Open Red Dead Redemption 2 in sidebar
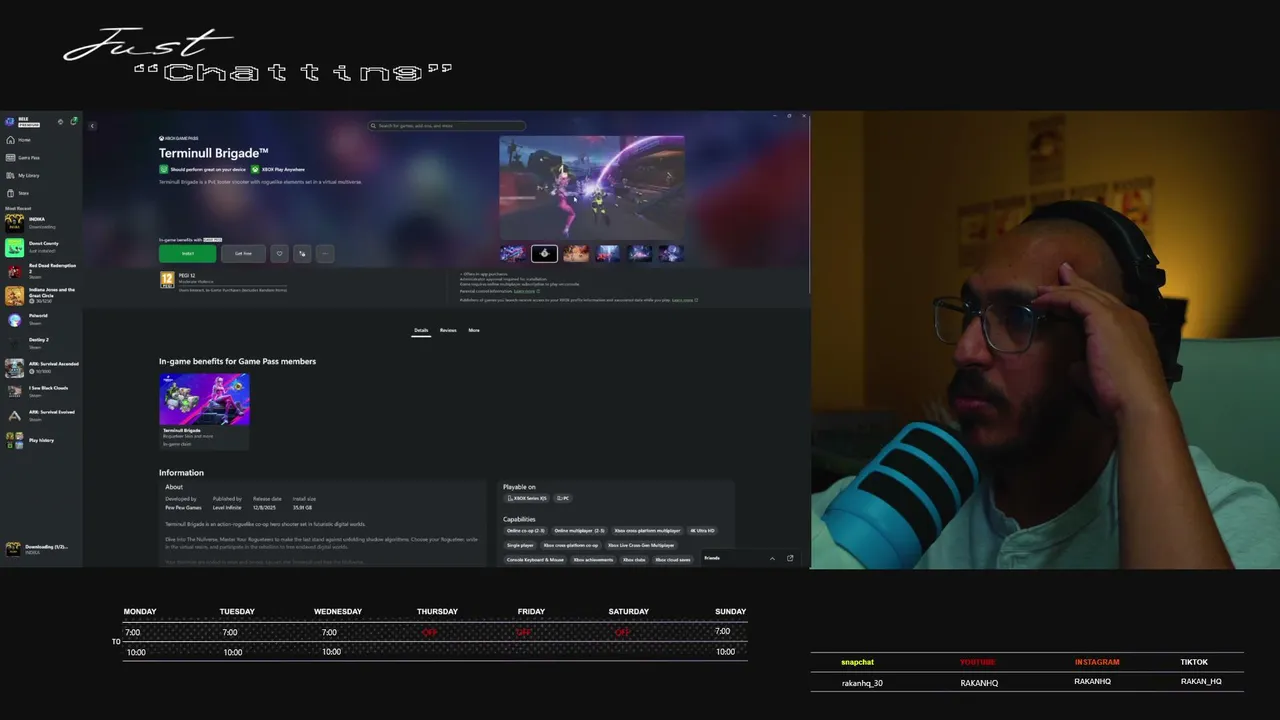 40,270
